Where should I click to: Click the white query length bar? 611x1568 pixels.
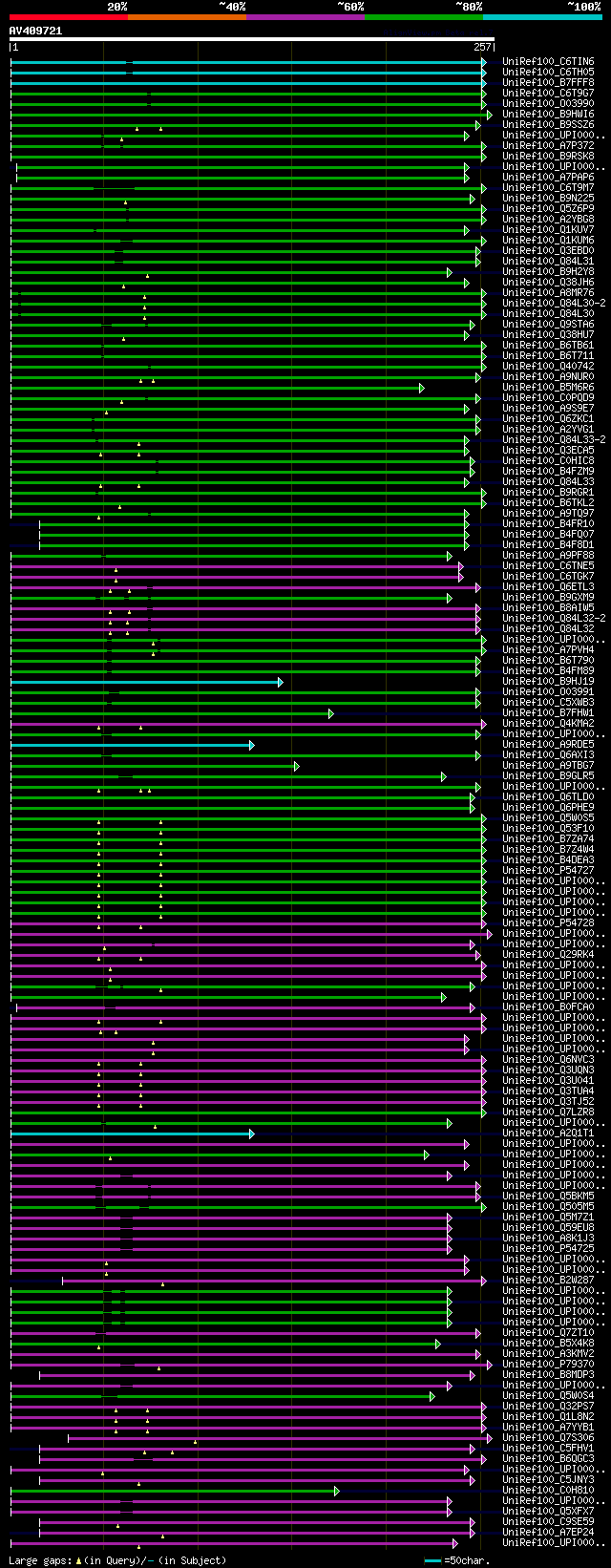point(252,39)
